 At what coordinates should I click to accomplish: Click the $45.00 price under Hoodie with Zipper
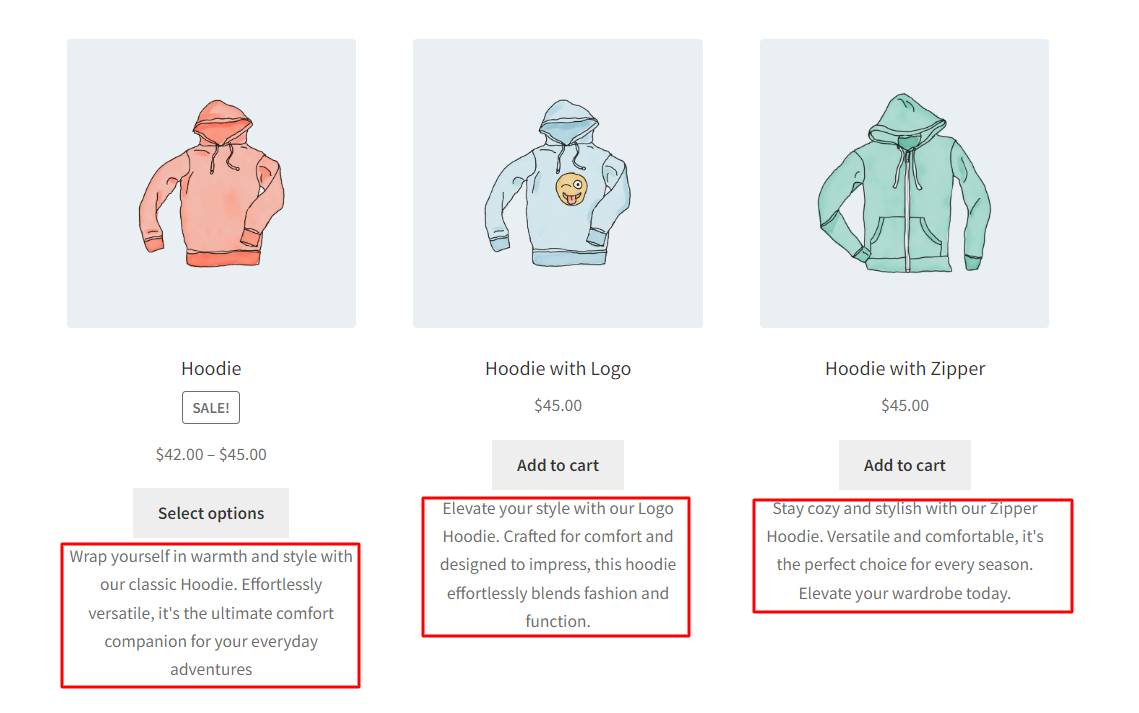904,405
